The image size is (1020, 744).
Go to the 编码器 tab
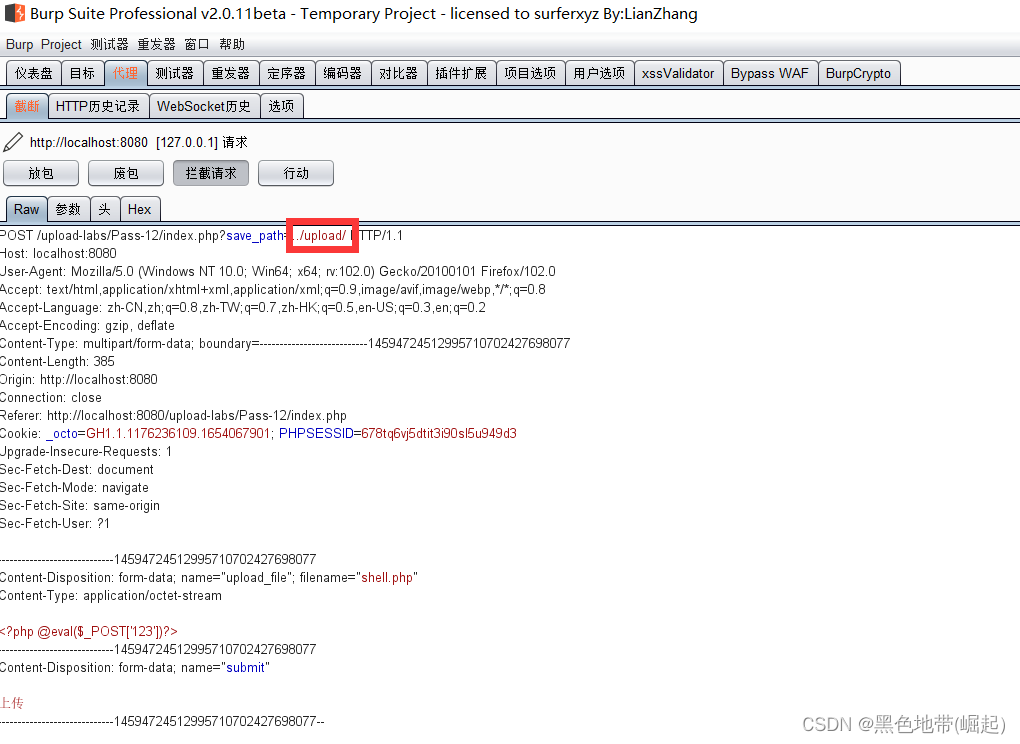pos(342,73)
